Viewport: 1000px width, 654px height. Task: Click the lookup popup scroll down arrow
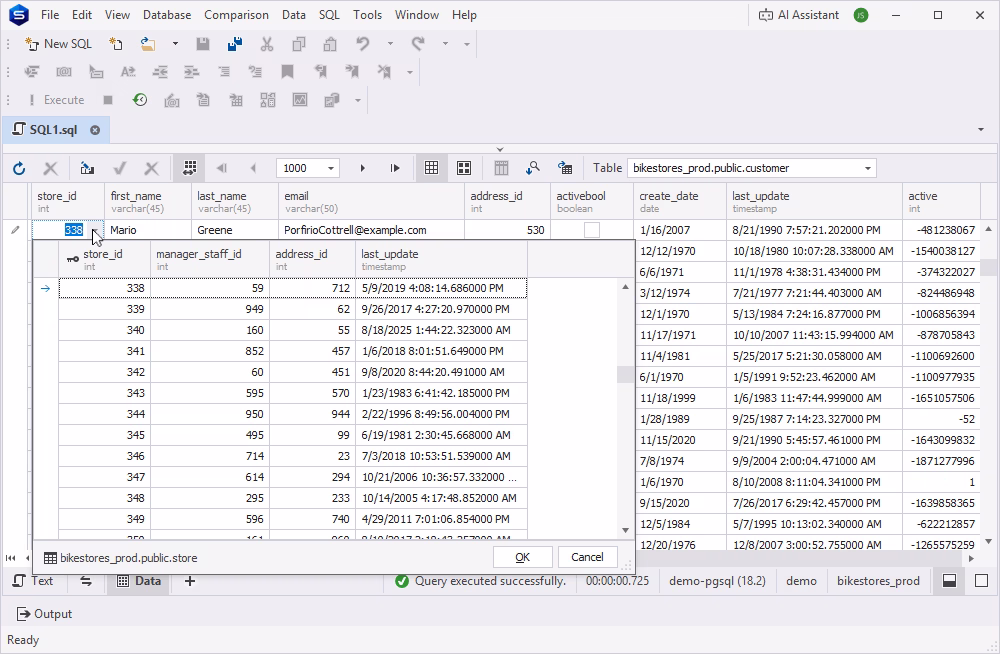click(x=625, y=530)
